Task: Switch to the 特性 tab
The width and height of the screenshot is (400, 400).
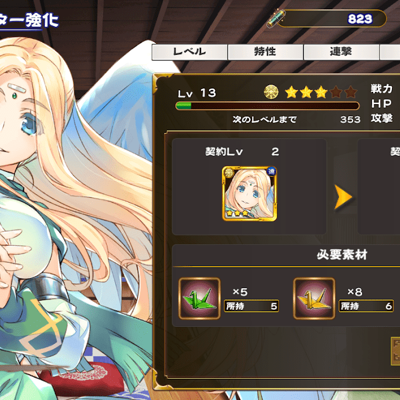Action: (x=265, y=52)
